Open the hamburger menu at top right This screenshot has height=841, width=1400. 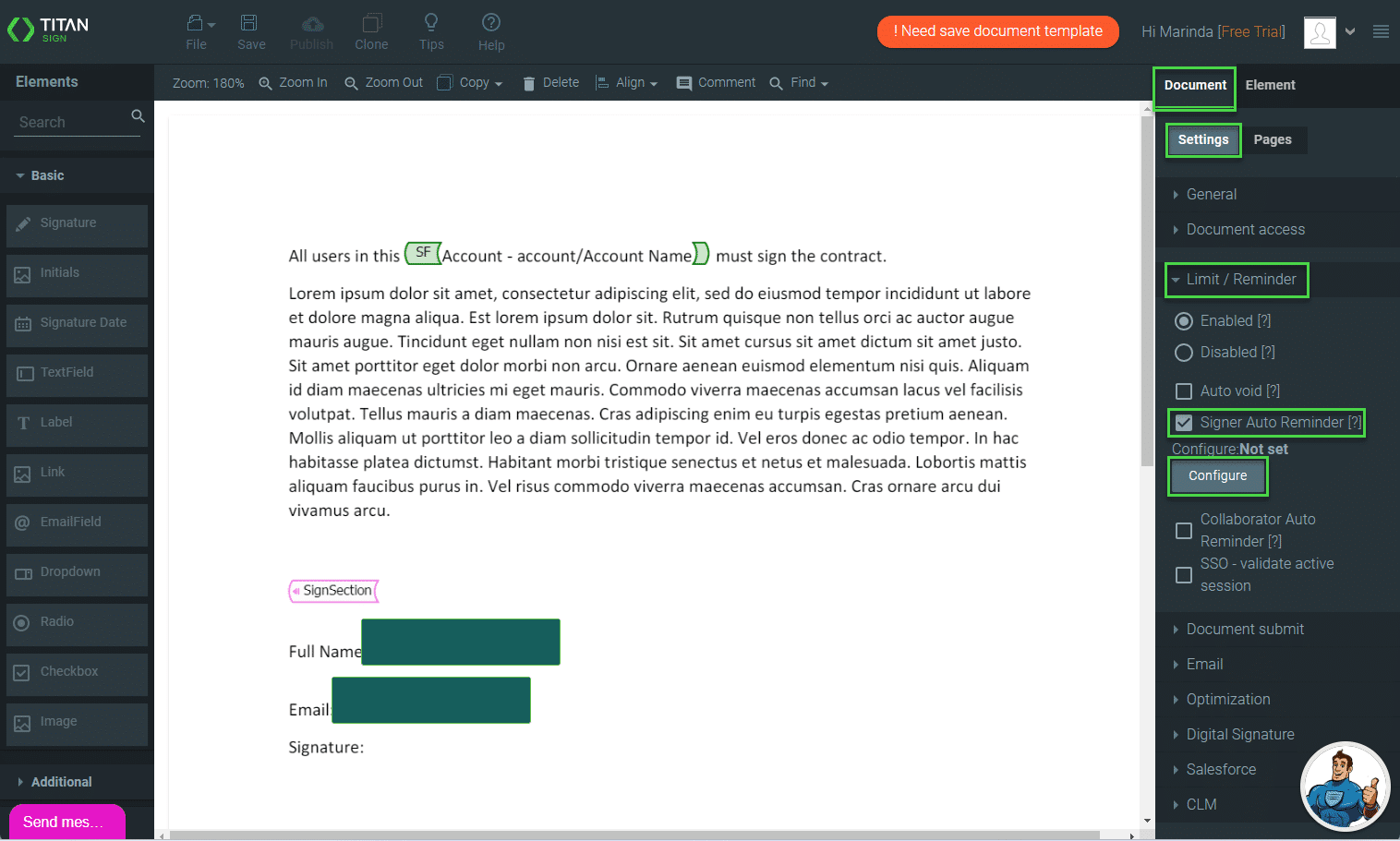tap(1381, 31)
